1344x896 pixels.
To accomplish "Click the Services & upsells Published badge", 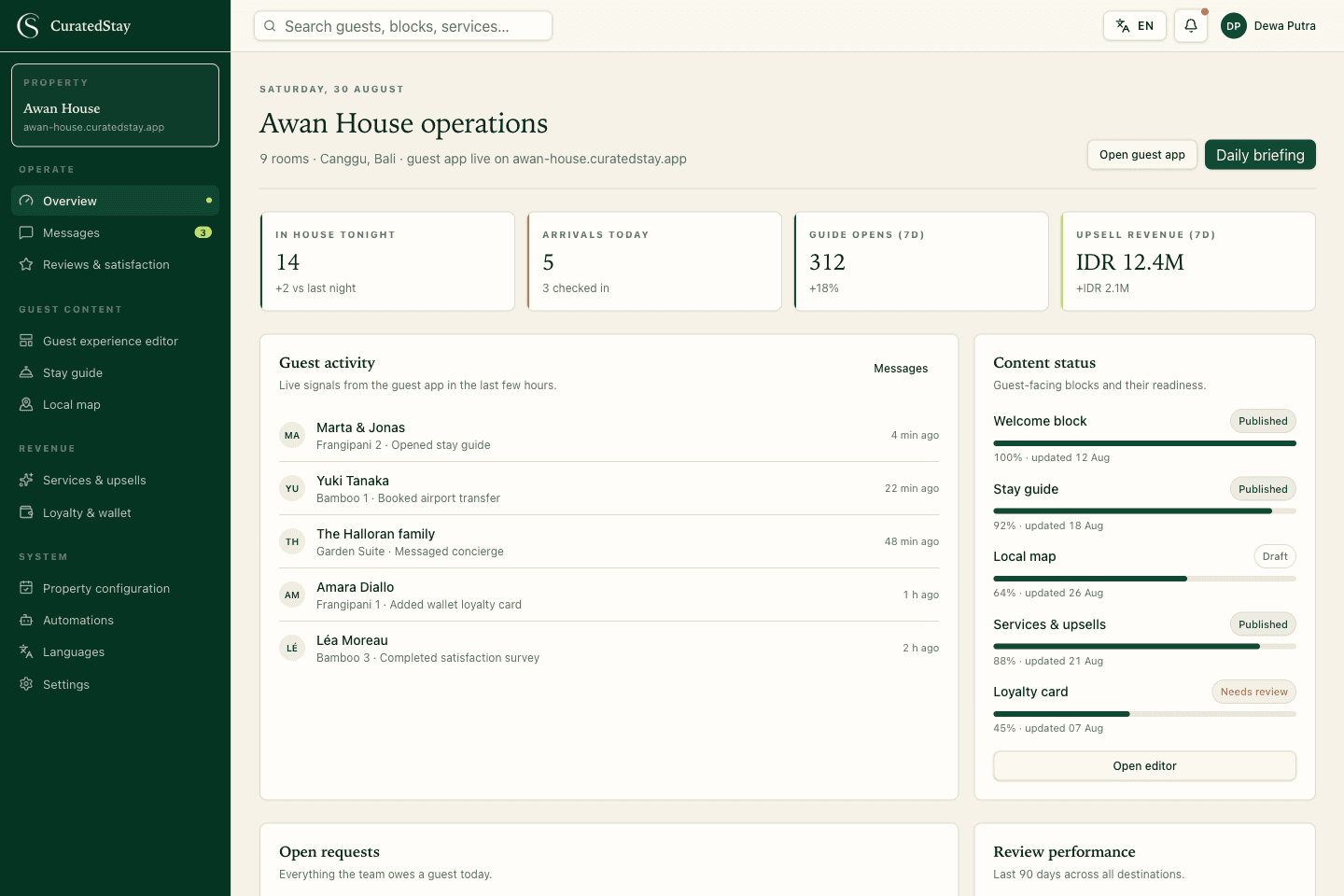I will (x=1263, y=624).
